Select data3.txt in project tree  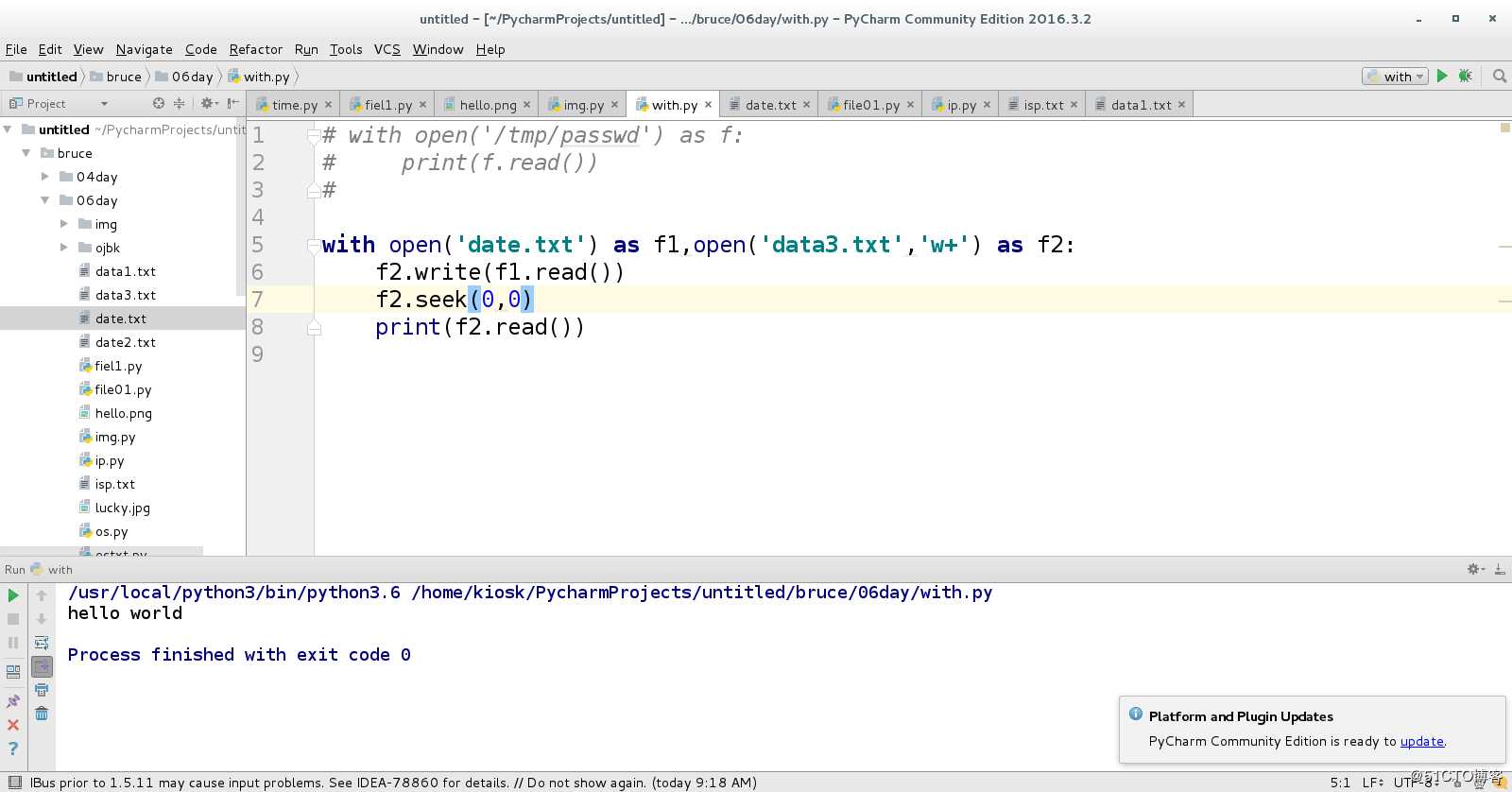pyautogui.click(x=126, y=295)
